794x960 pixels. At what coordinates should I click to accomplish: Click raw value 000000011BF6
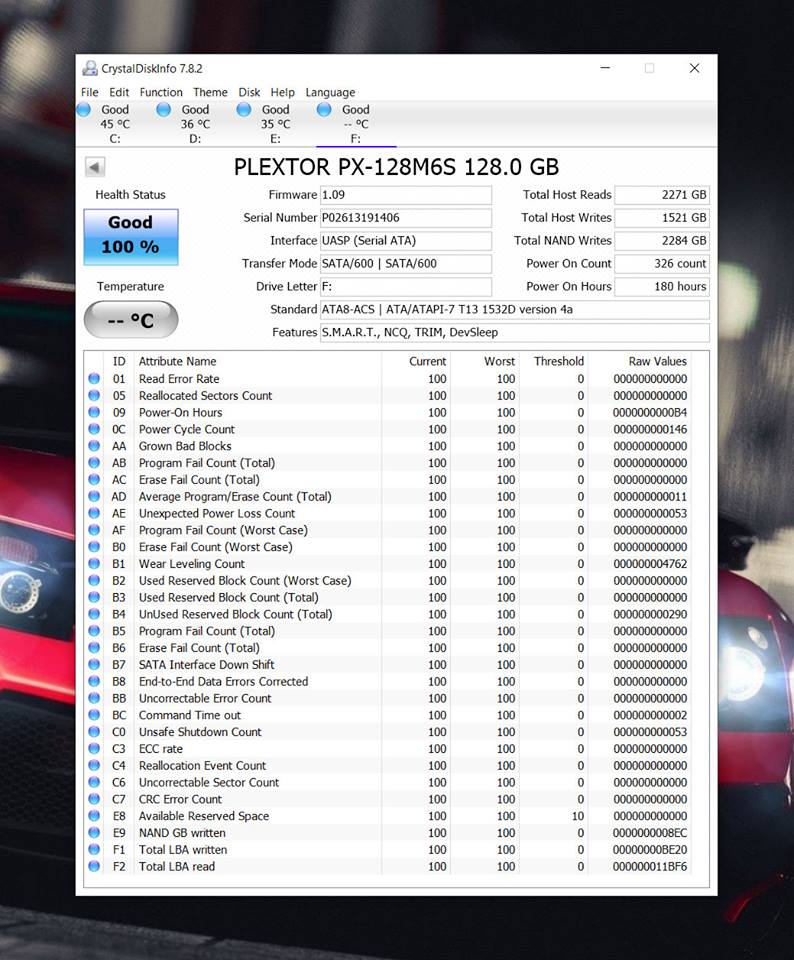tap(650, 866)
